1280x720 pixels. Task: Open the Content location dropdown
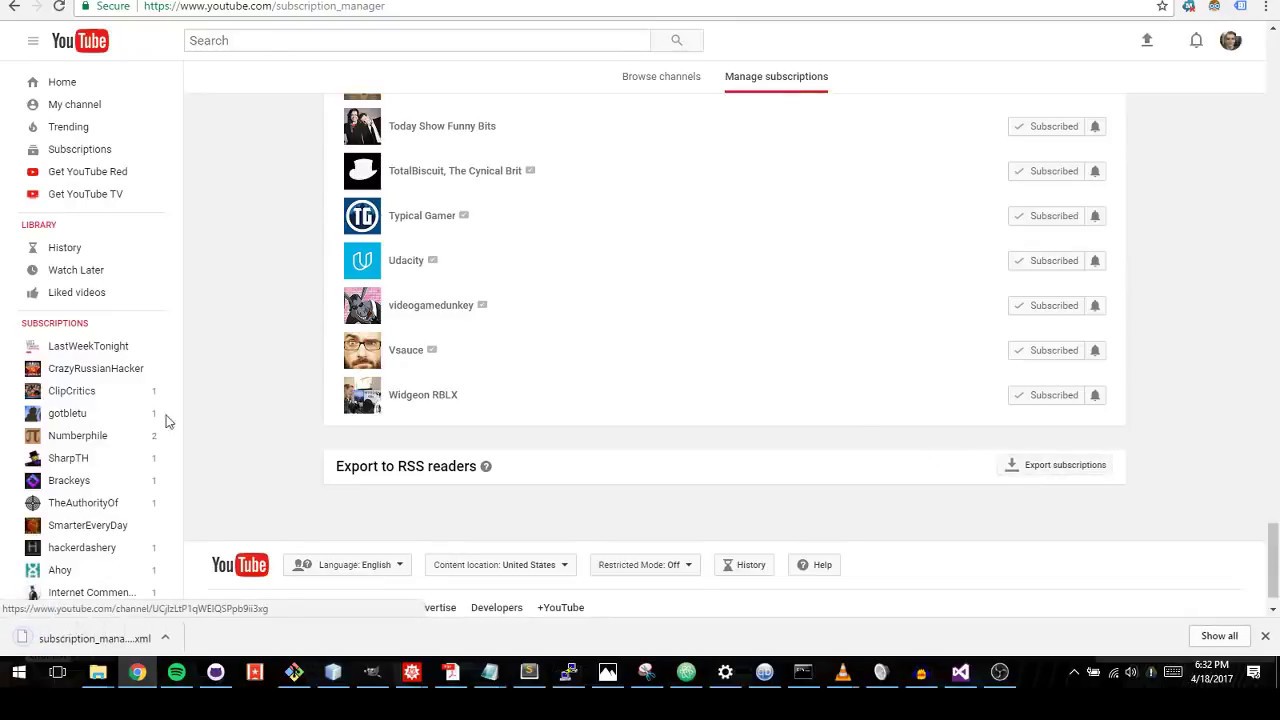pyautogui.click(x=500, y=565)
